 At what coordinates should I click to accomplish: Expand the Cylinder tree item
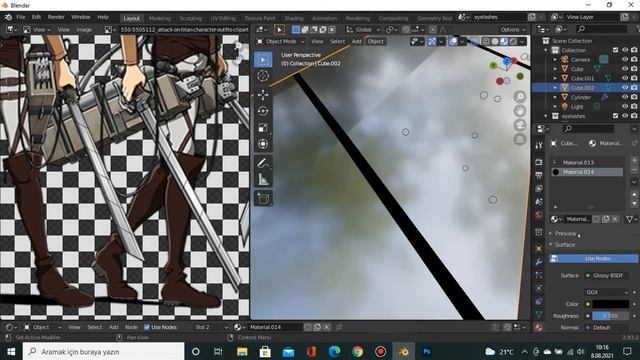[555, 97]
